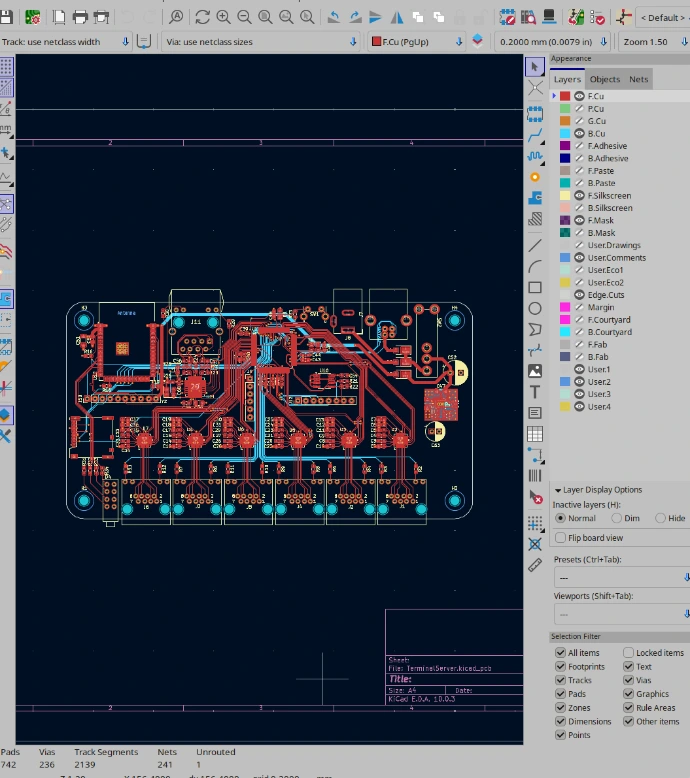Select the Measure ruler tool
690x778 pixels.
(x=535, y=565)
